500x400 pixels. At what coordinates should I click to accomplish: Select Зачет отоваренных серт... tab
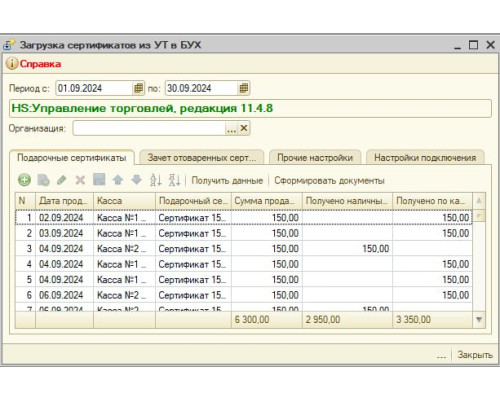click(x=202, y=158)
